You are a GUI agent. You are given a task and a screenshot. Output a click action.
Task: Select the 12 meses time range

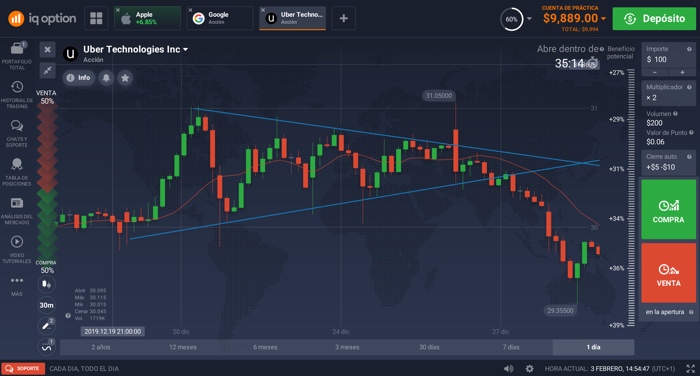(183, 347)
